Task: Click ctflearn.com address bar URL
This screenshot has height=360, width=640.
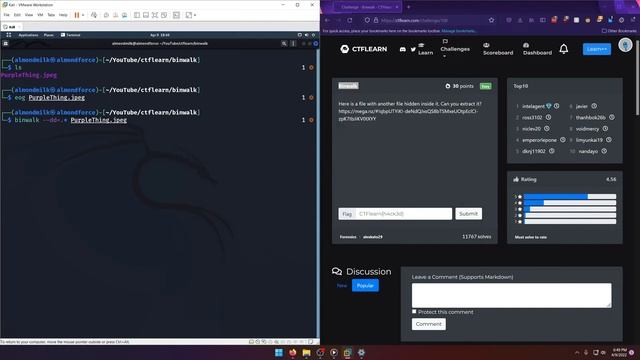Action: coord(414,20)
